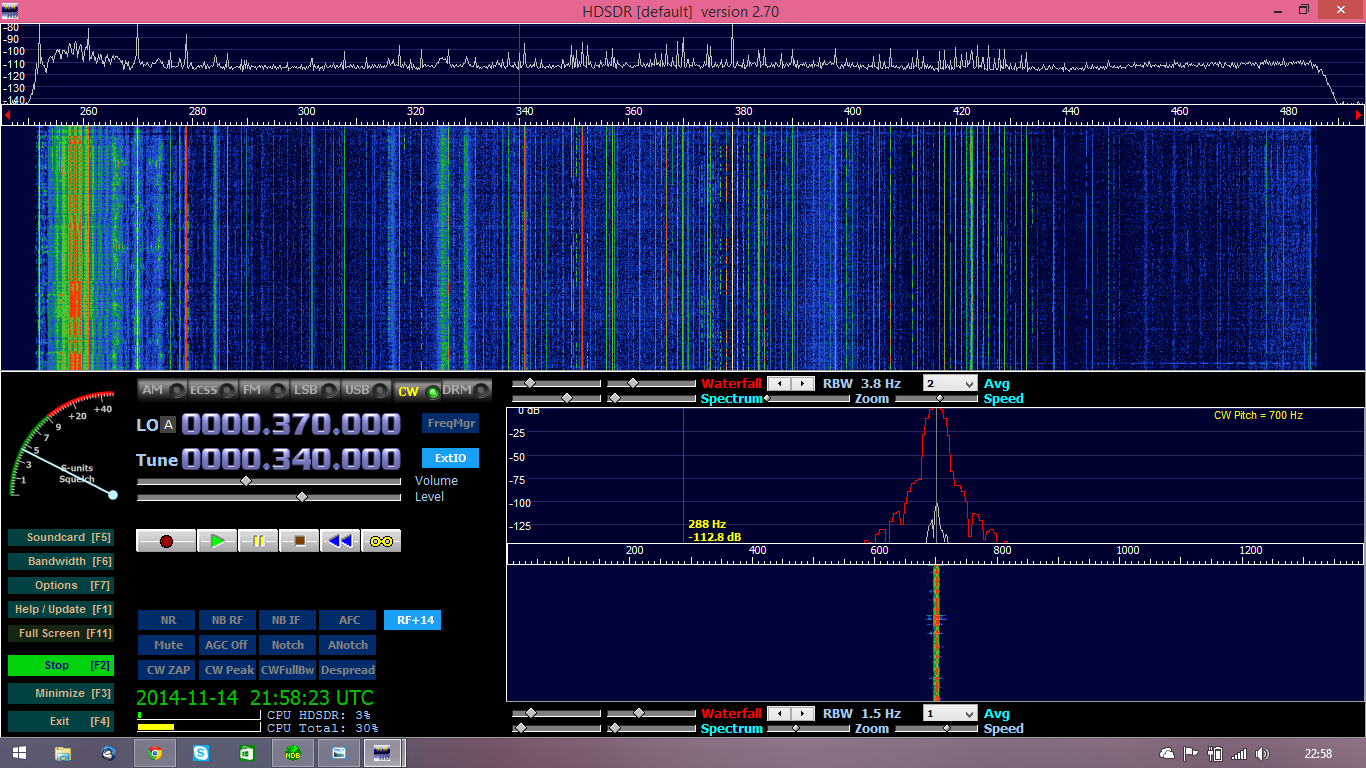Click the RF spectrum right red scroll arrow
This screenshot has height=768, width=1366.
(1358, 117)
